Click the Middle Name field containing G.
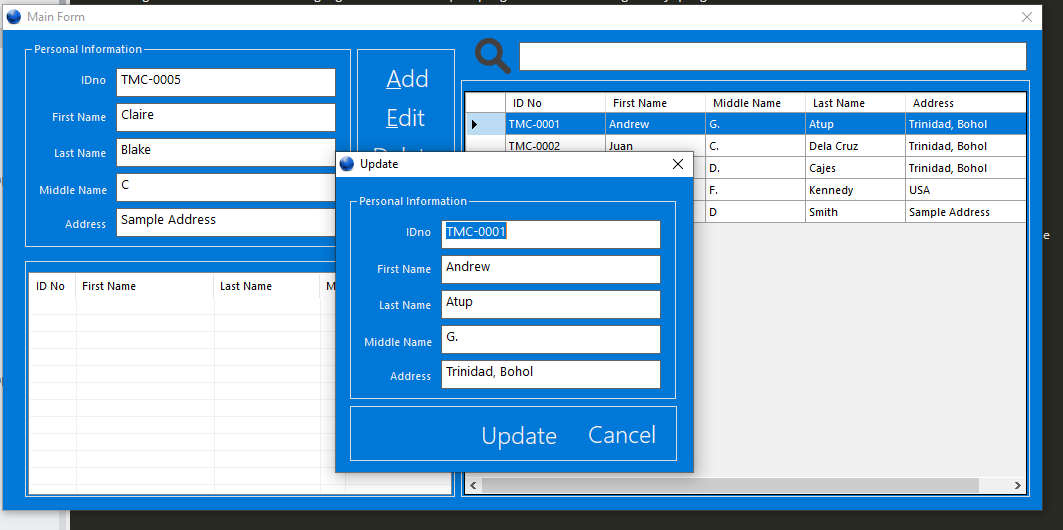This screenshot has width=1063, height=530. [x=550, y=340]
